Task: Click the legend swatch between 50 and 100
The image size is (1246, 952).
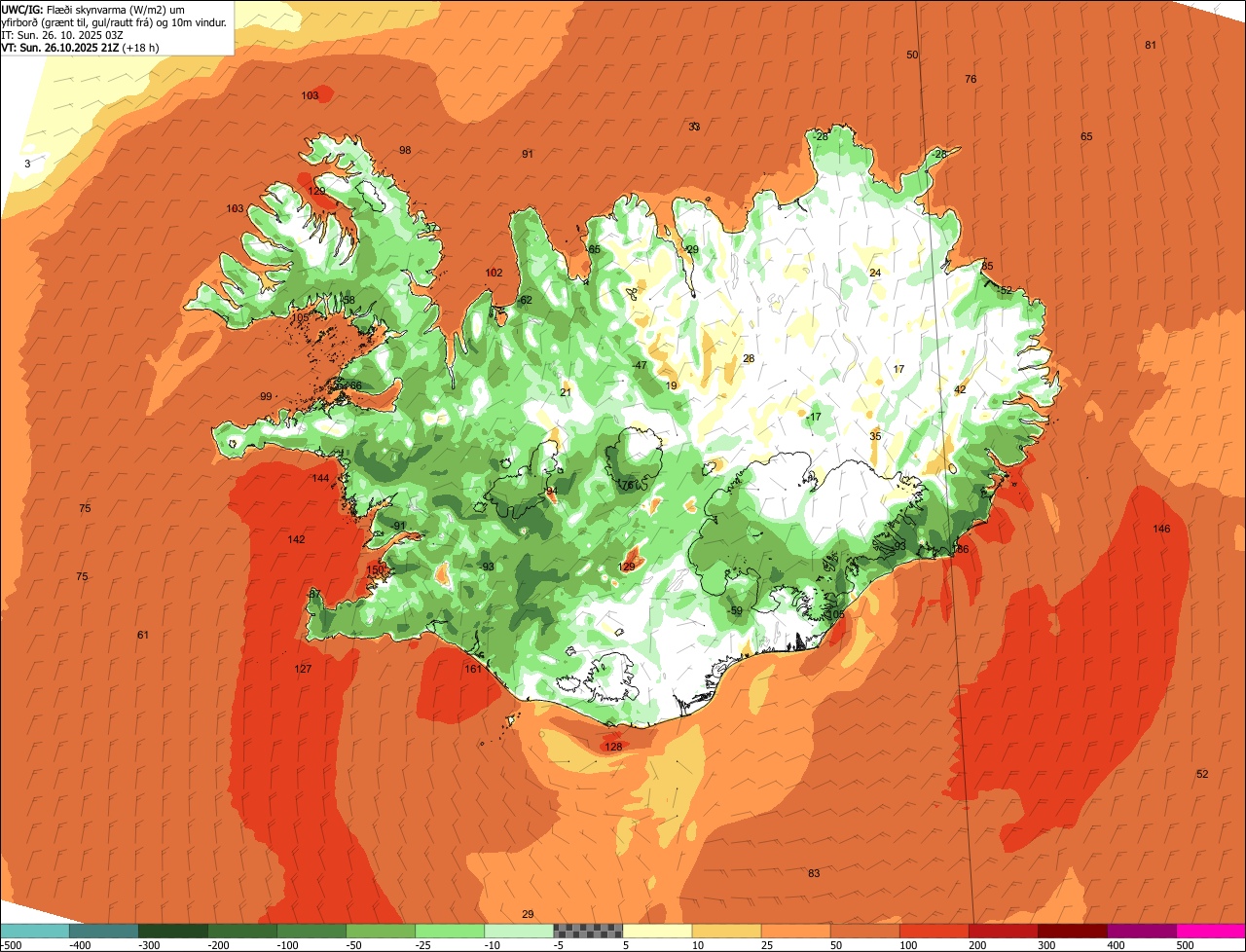Action: [x=864, y=931]
